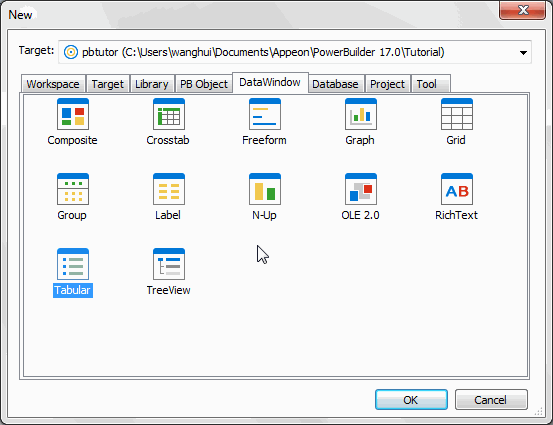Choose the Crosstab presentation style icon
553x425 pixels.
[169, 114]
